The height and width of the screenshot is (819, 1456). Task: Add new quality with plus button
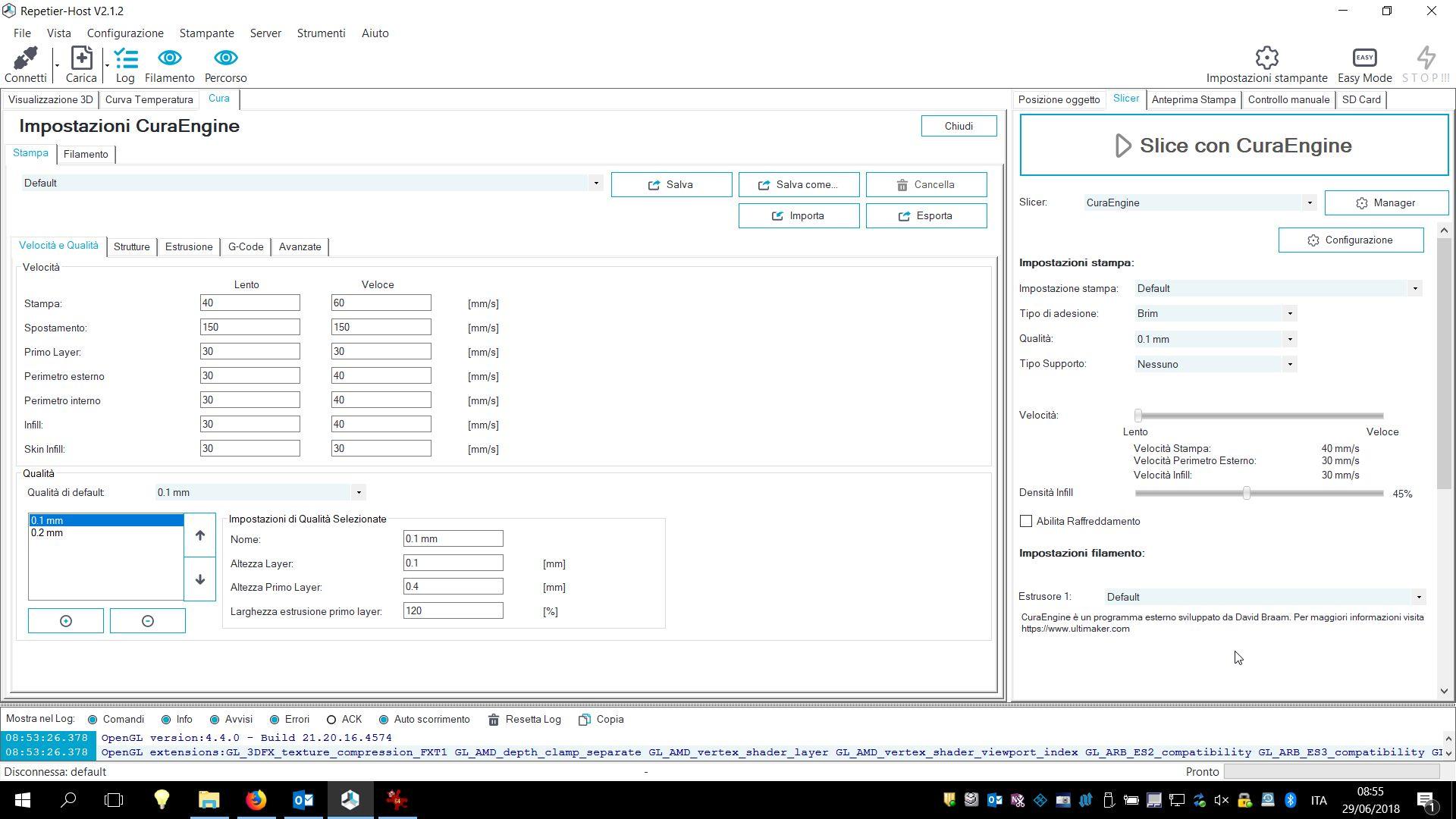(66, 621)
